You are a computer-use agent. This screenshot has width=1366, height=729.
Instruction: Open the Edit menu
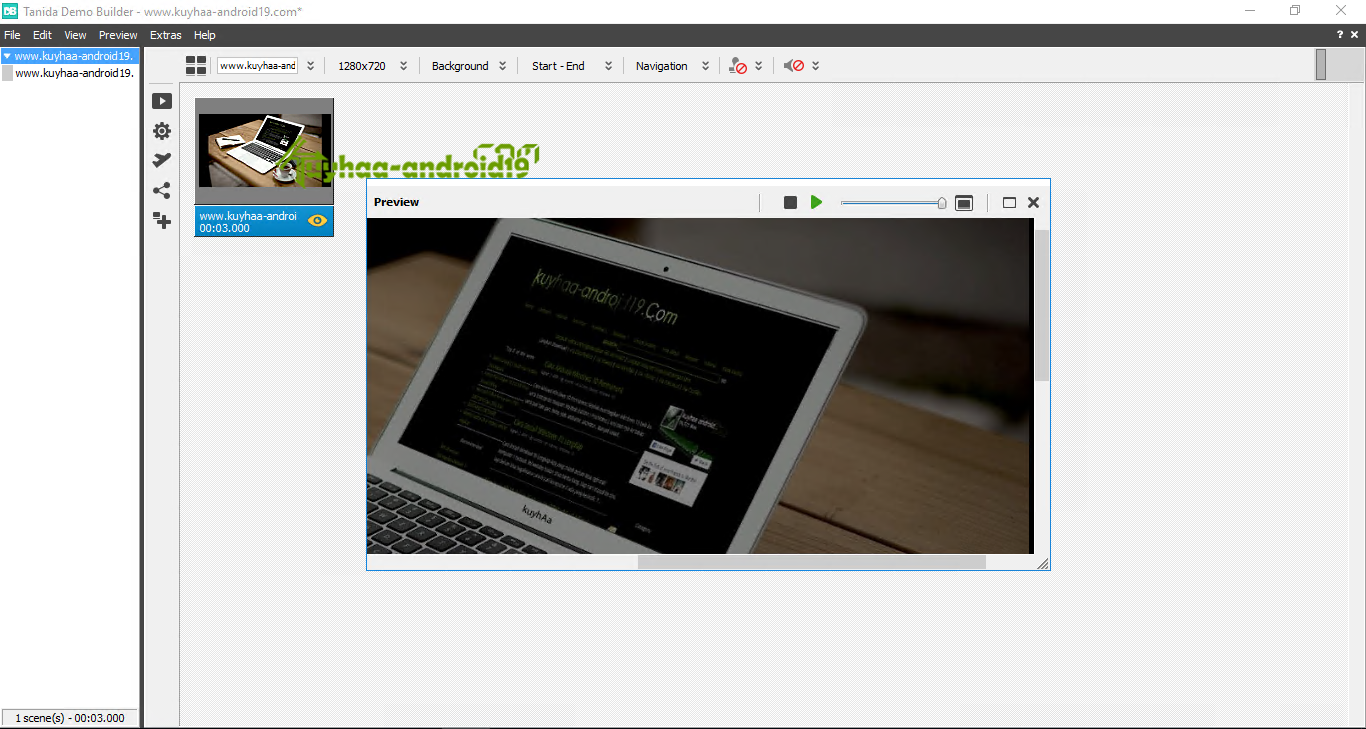[x=42, y=35]
